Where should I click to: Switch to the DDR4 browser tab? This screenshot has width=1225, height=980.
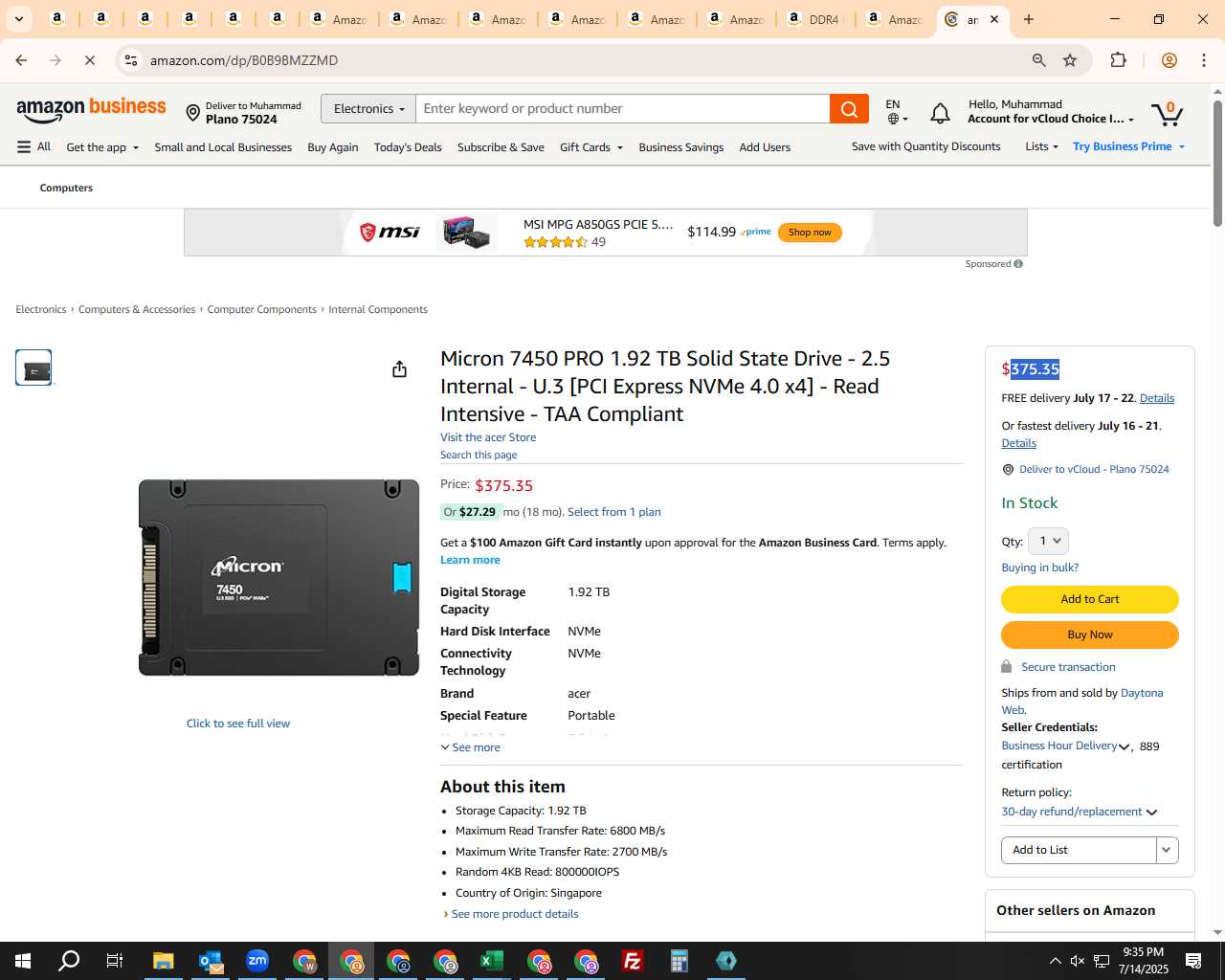[813, 19]
